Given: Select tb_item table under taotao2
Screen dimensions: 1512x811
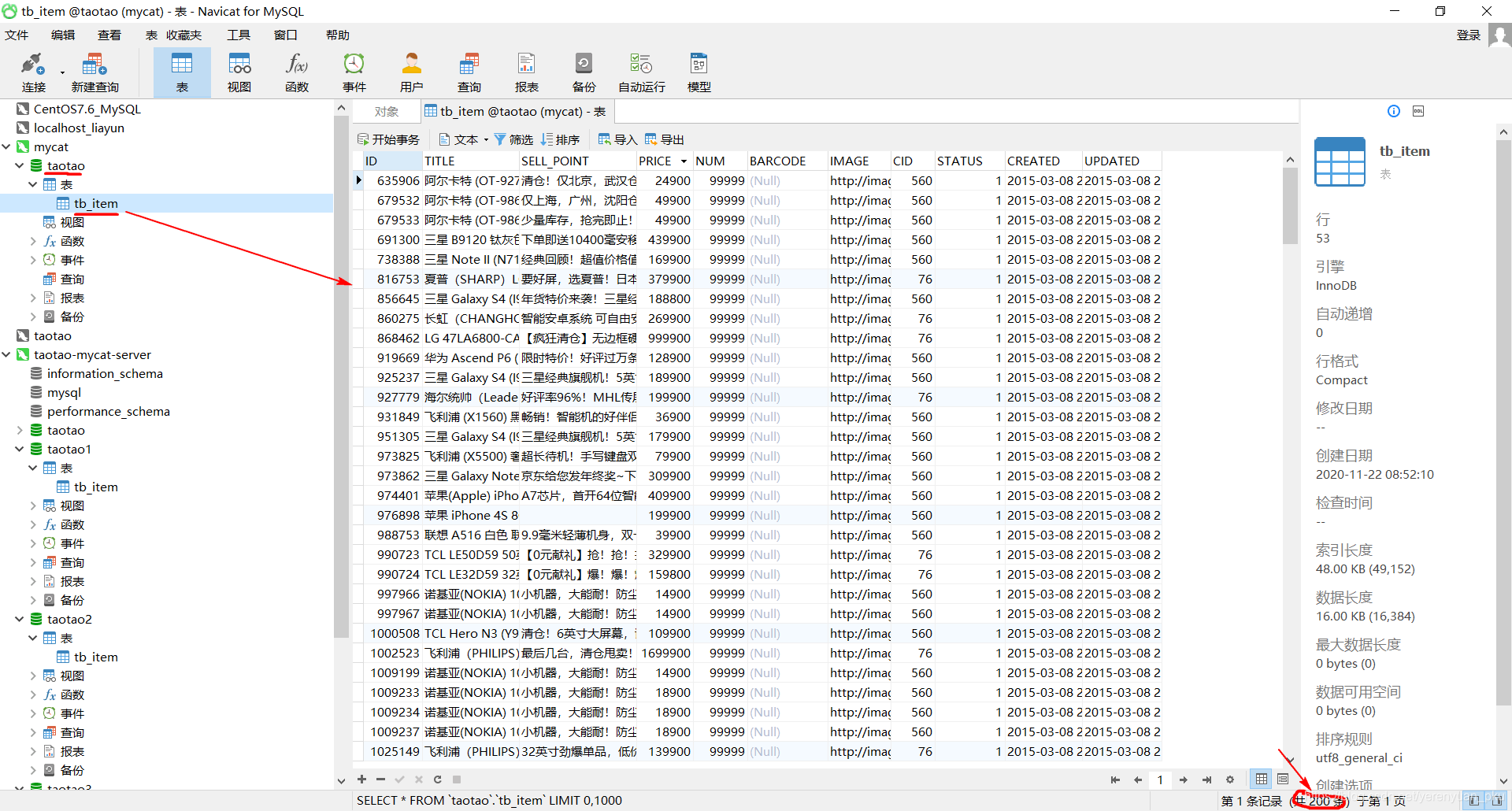Looking at the screenshot, I should (95, 657).
